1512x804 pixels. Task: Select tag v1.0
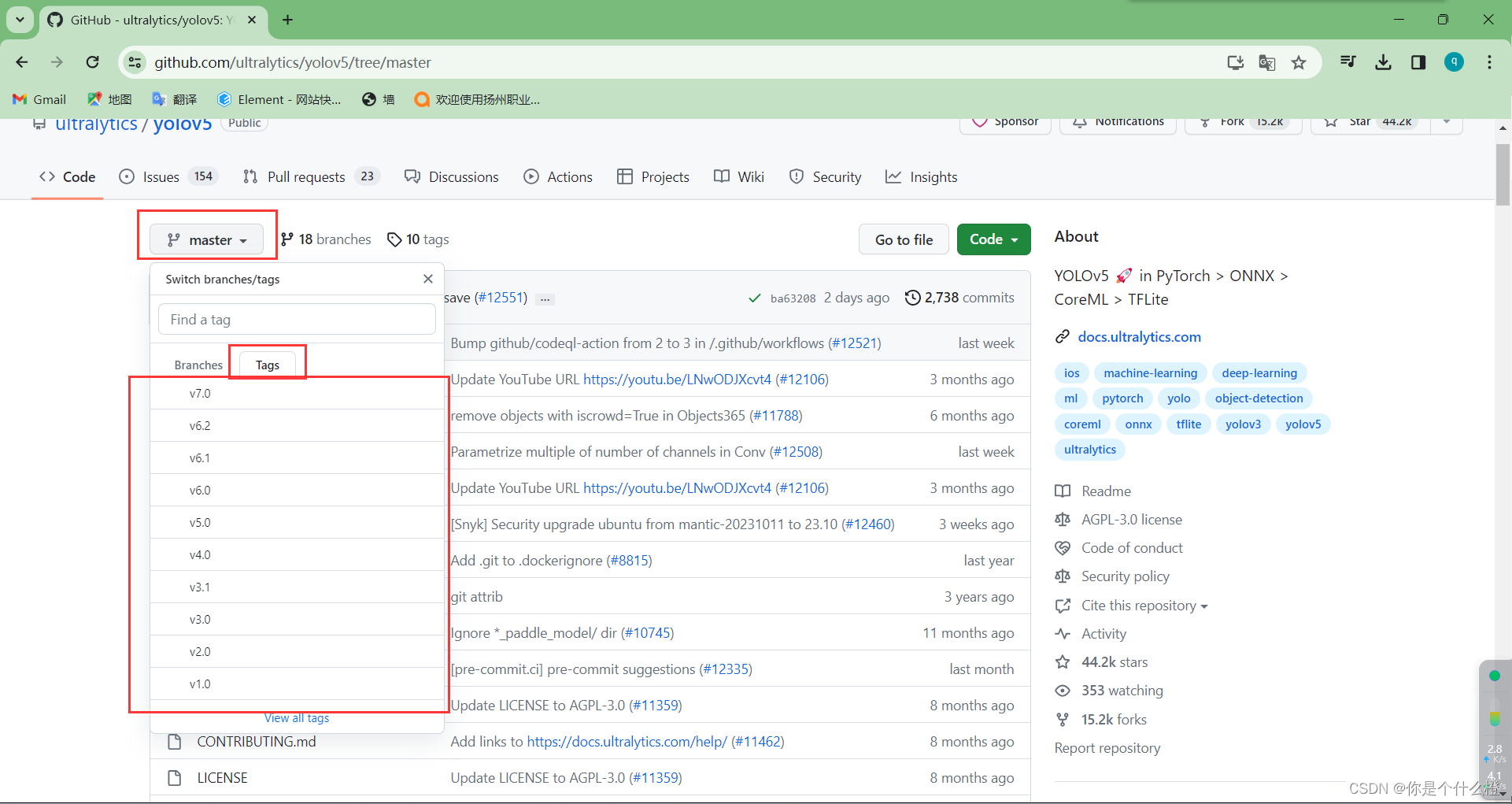pyautogui.click(x=297, y=684)
